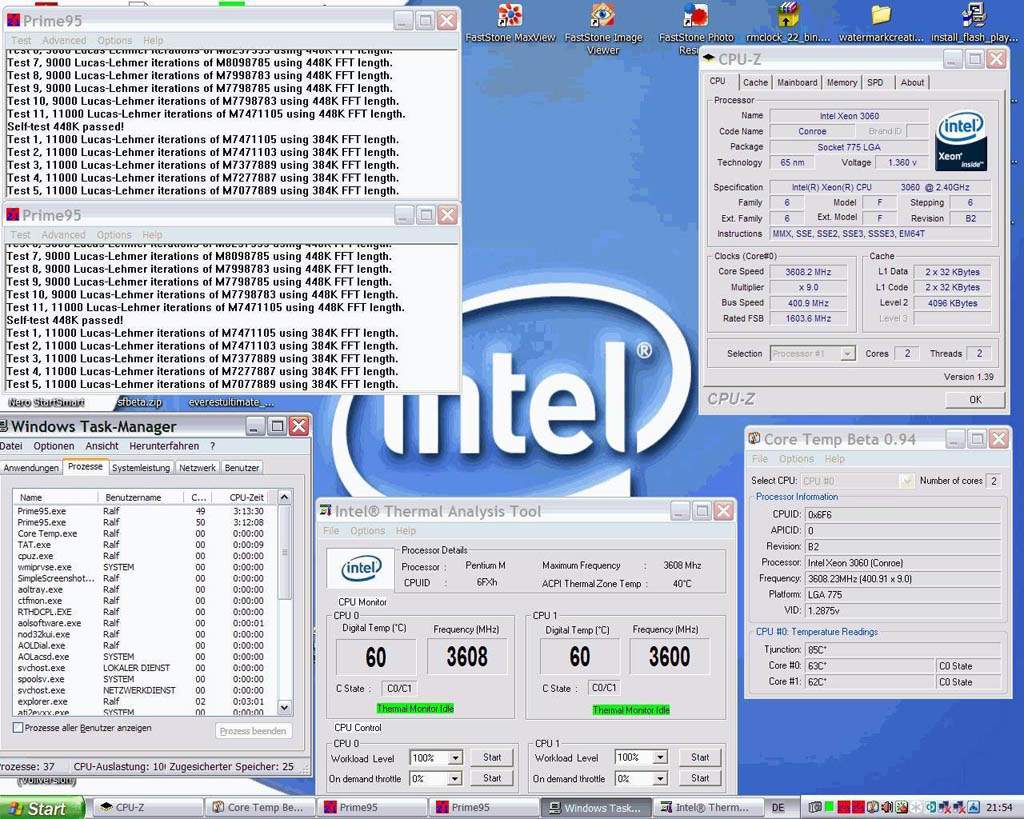Click the process list scrollbar up arrow
Viewport: 1024px width, 819px height.
[x=284, y=498]
